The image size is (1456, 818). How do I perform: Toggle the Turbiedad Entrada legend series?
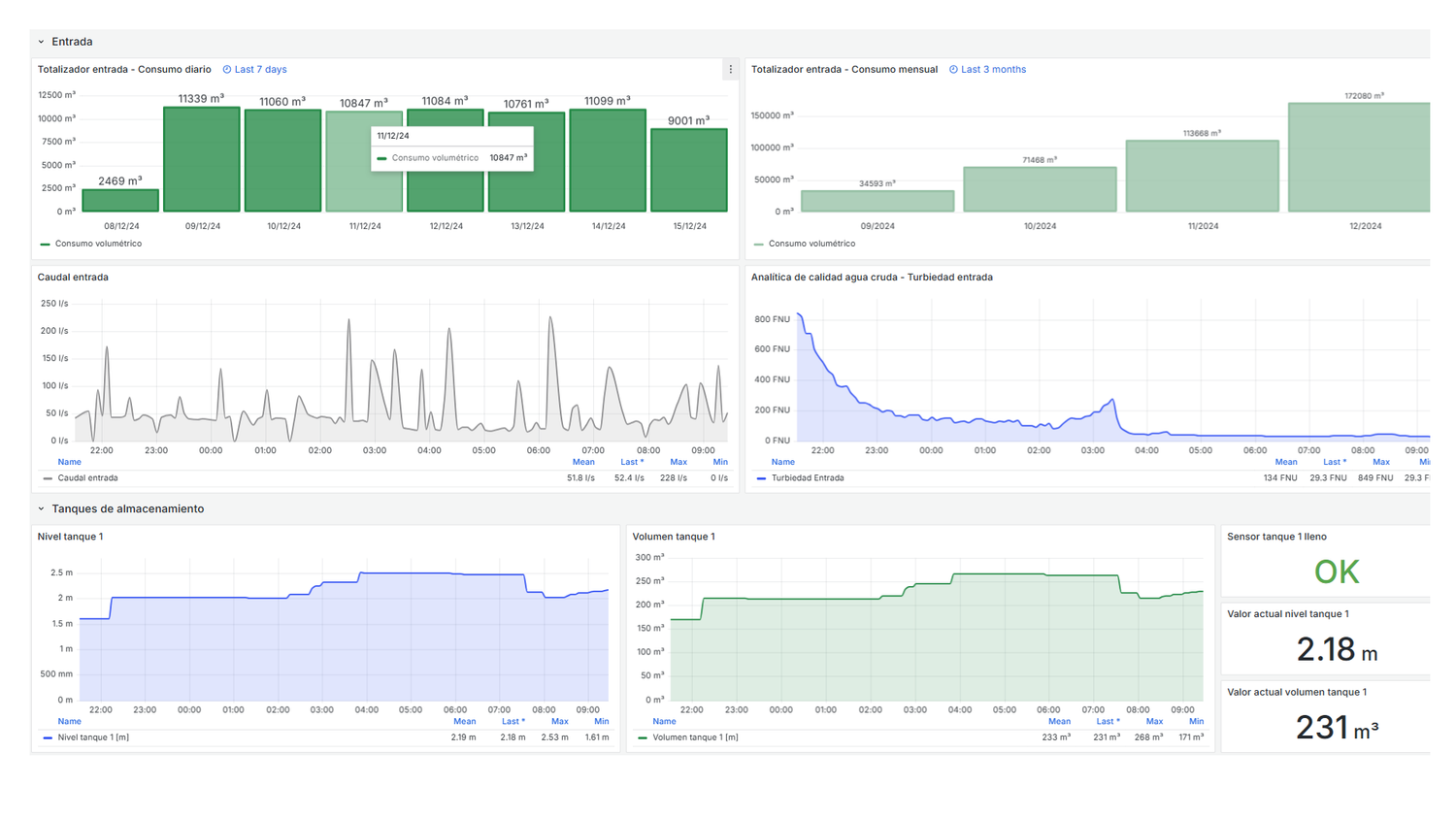pyautogui.click(x=808, y=478)
